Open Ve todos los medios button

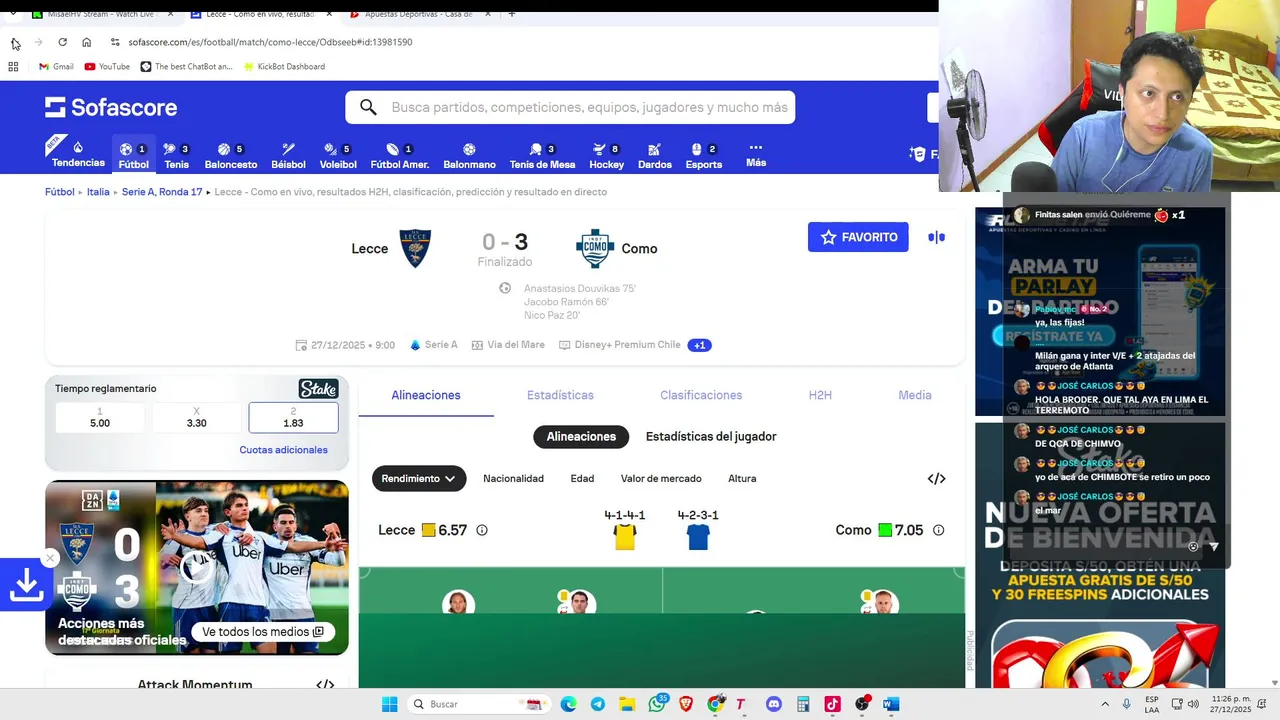[x=263, y=632]
